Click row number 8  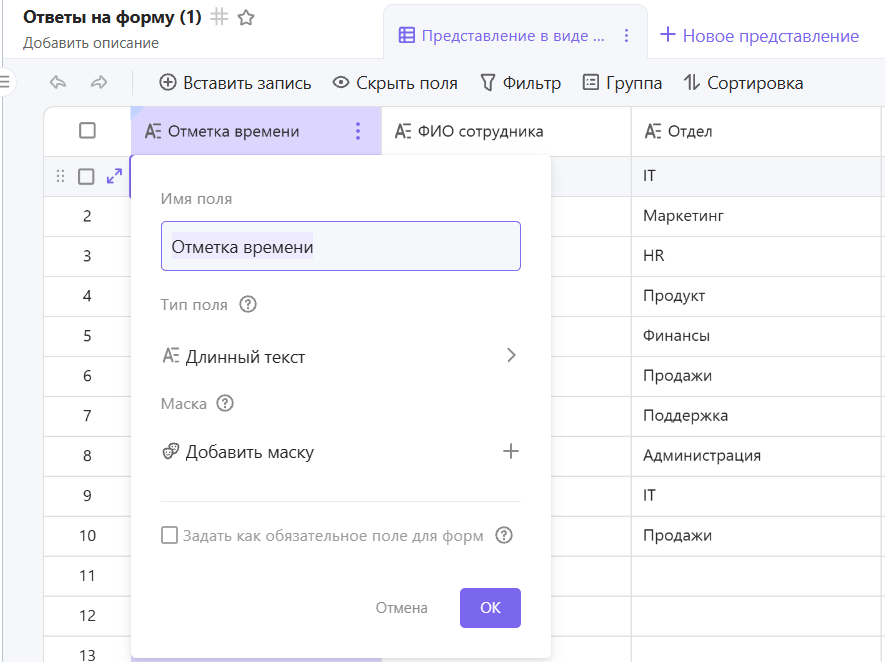click(x=87, y=456)
